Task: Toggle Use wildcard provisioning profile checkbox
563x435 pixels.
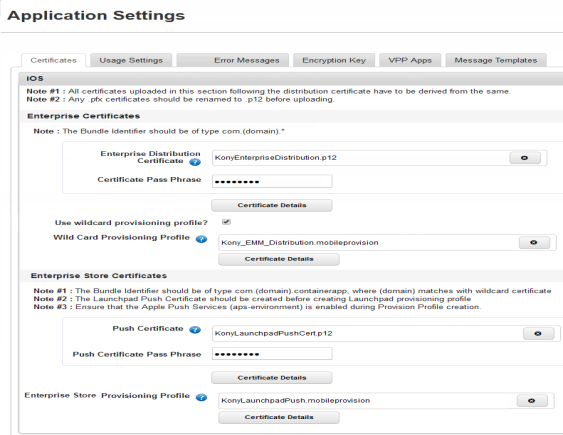Action: [x=226, y=222]
